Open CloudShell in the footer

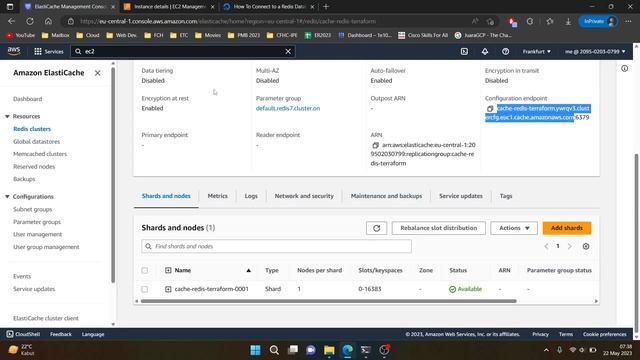click(23, 334)
